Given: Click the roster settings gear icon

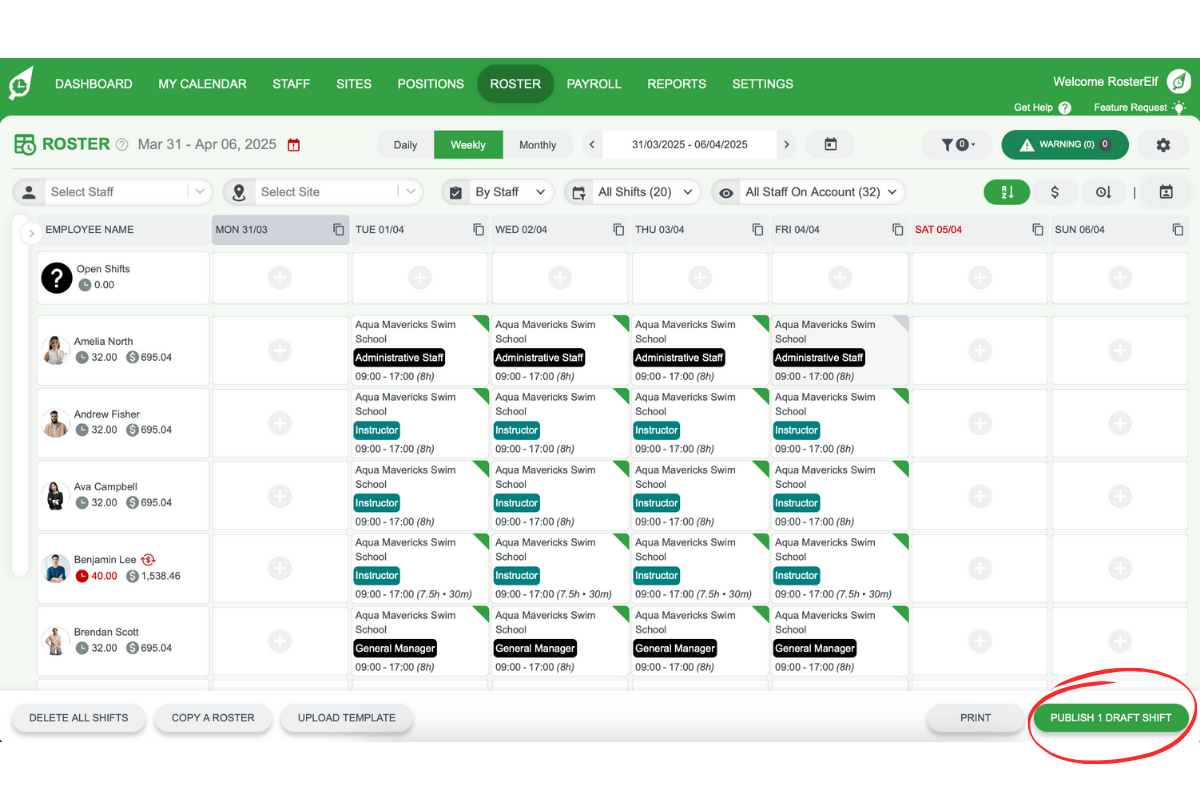Looking at the screenshot, I should click(x=1163, y=144).
